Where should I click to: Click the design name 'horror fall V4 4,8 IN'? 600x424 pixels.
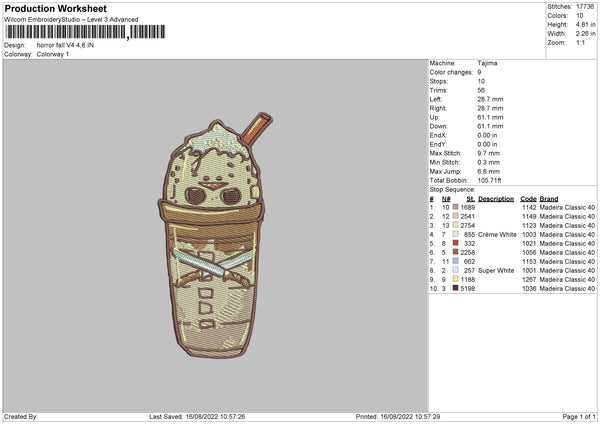65,45
